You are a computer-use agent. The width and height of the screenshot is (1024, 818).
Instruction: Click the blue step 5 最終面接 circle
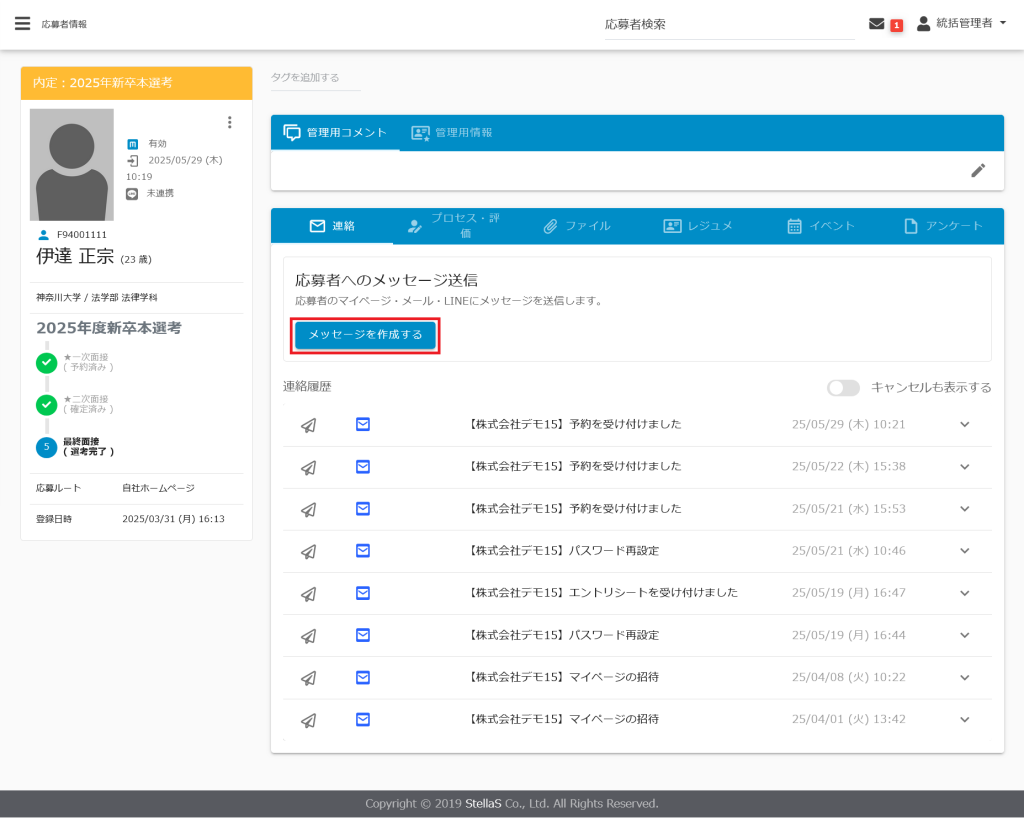[x=46, y=447]
